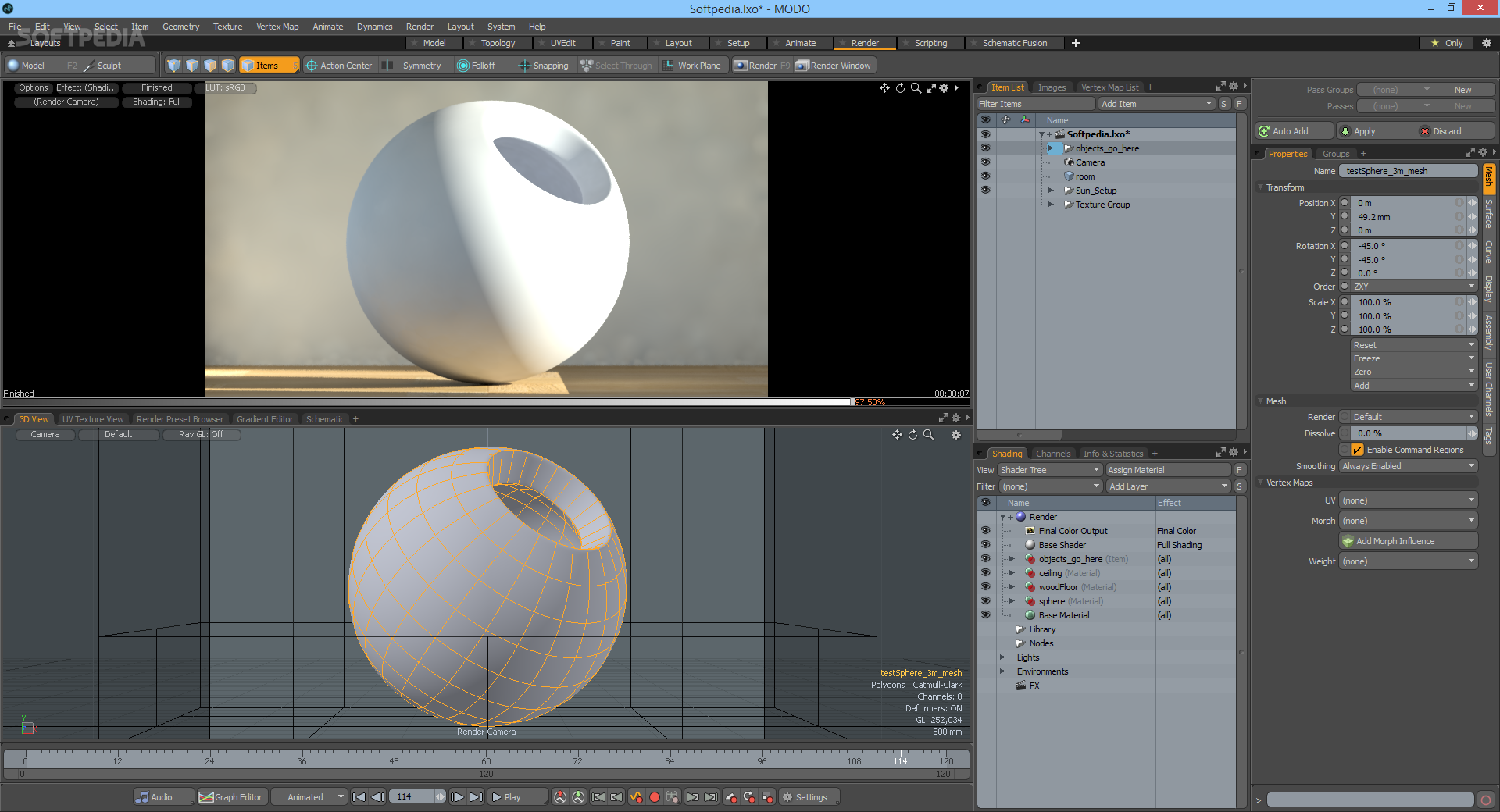Click Render F9 button
The height and width of the screenshot is (812, 1500).
click(x=762, y=66)
